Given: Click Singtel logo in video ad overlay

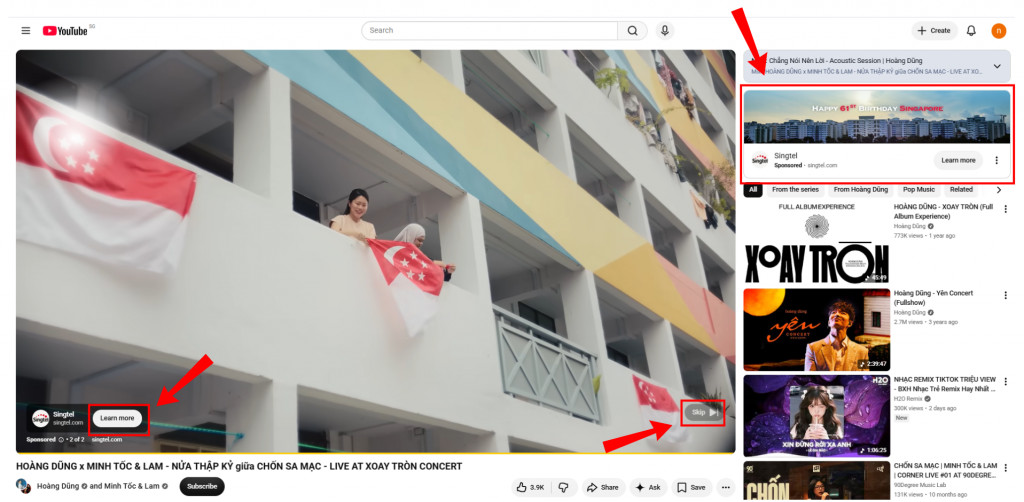Looking at the screenshot, I should (40, 418).
